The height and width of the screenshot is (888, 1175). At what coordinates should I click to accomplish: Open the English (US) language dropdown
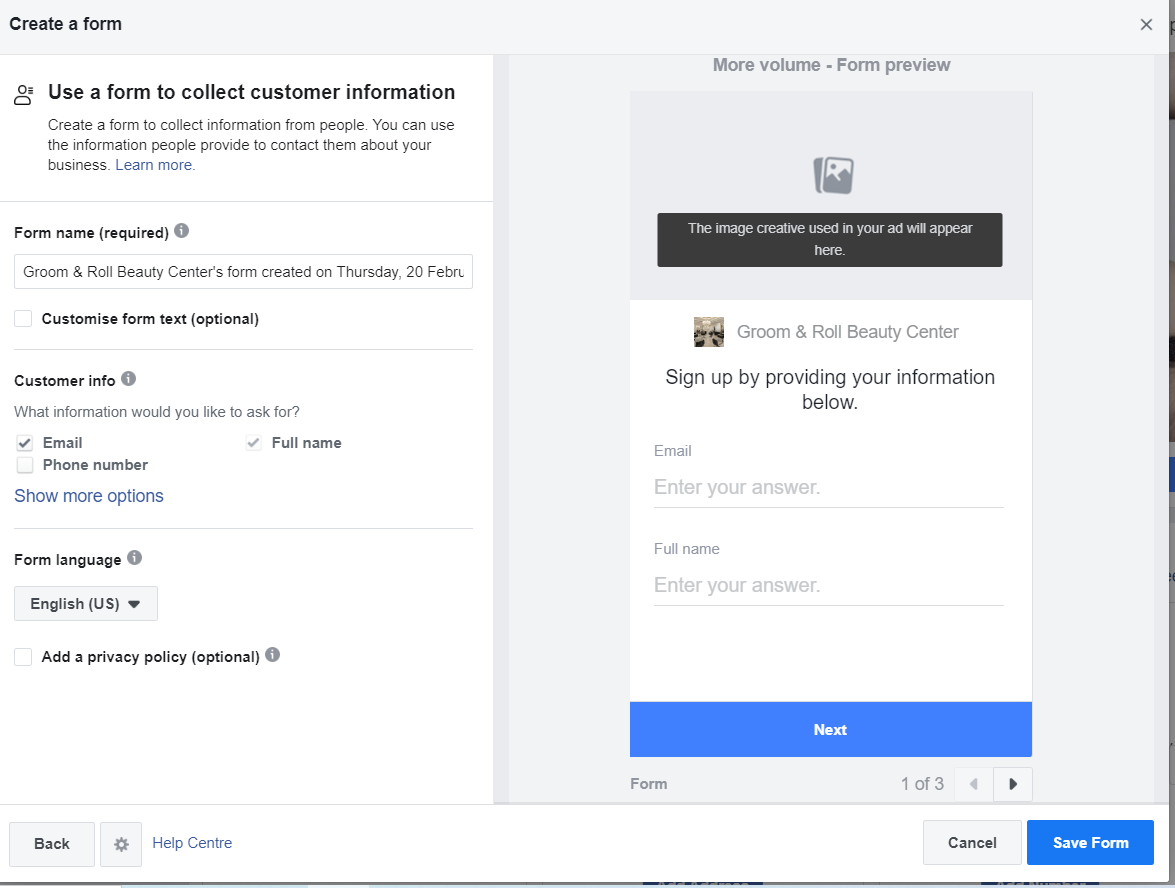(86, 604)
